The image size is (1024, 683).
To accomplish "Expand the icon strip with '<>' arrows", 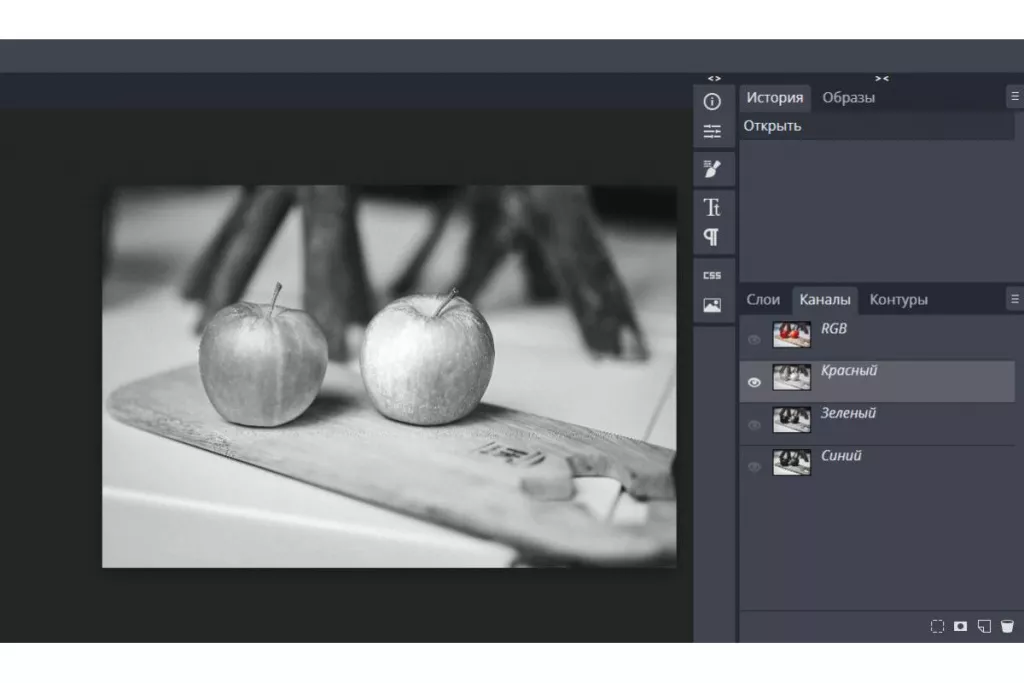I will pos(714,78).
